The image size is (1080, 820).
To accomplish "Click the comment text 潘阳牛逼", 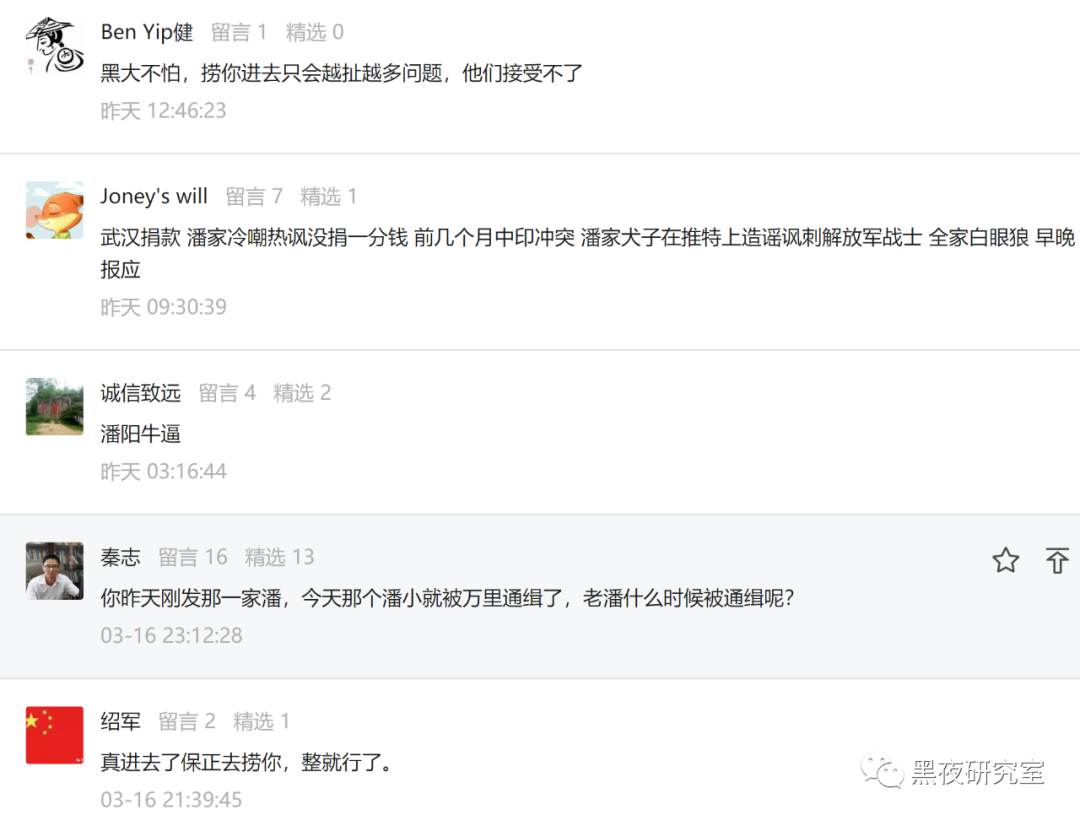I will [141, 434].
